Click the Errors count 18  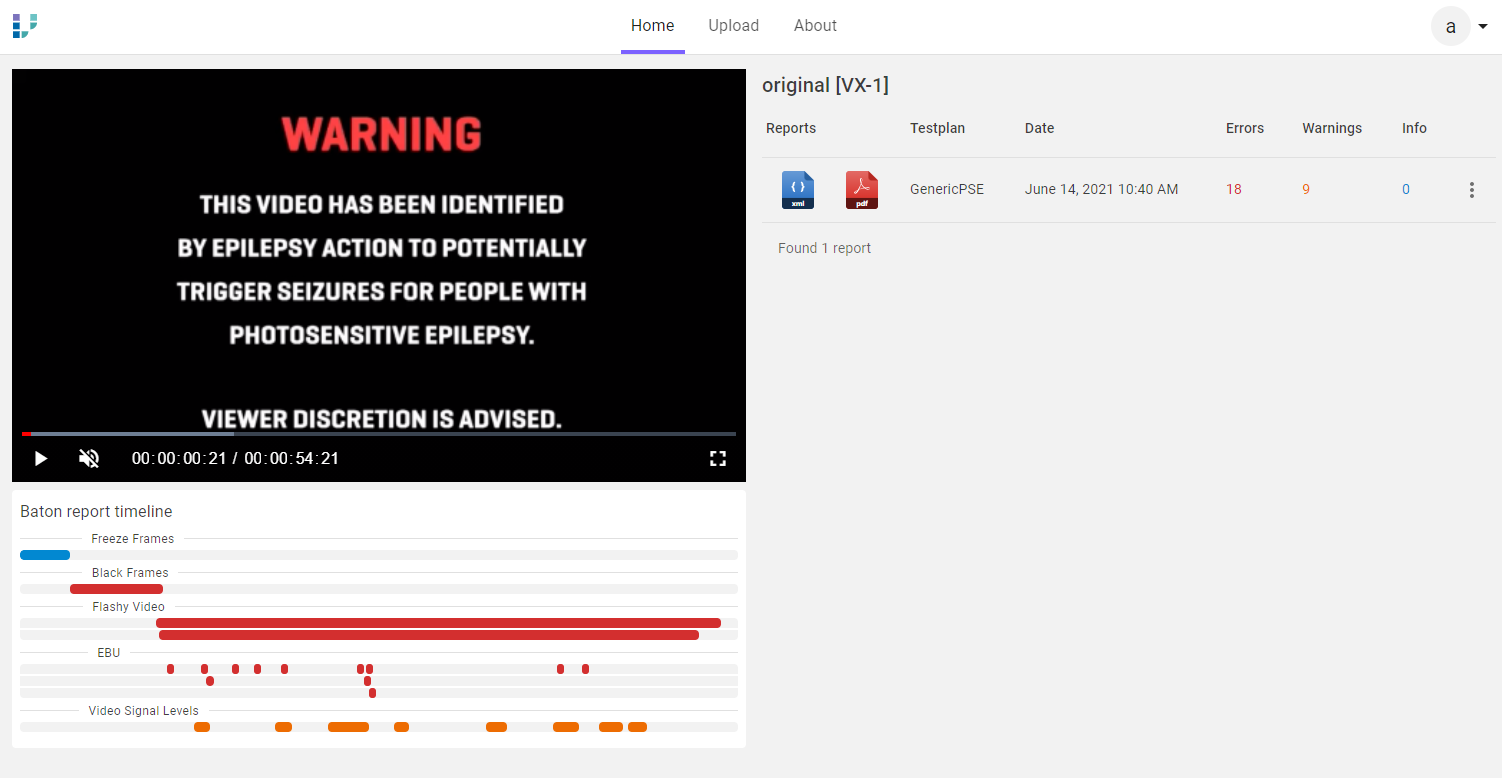(x=1234, y=189)
